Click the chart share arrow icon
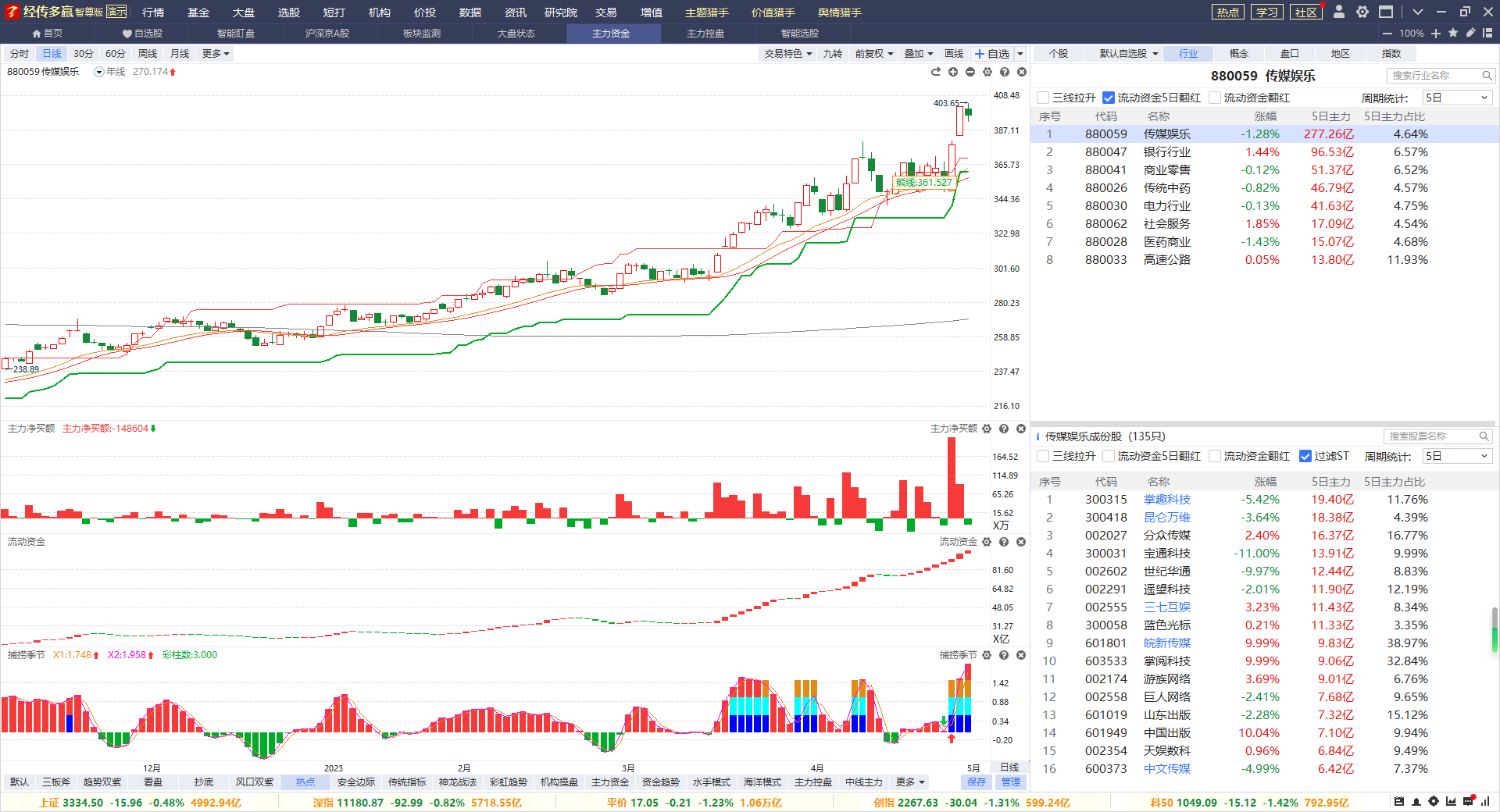Viewport: 1500px width, 812px height. click(x=936, y=72)
